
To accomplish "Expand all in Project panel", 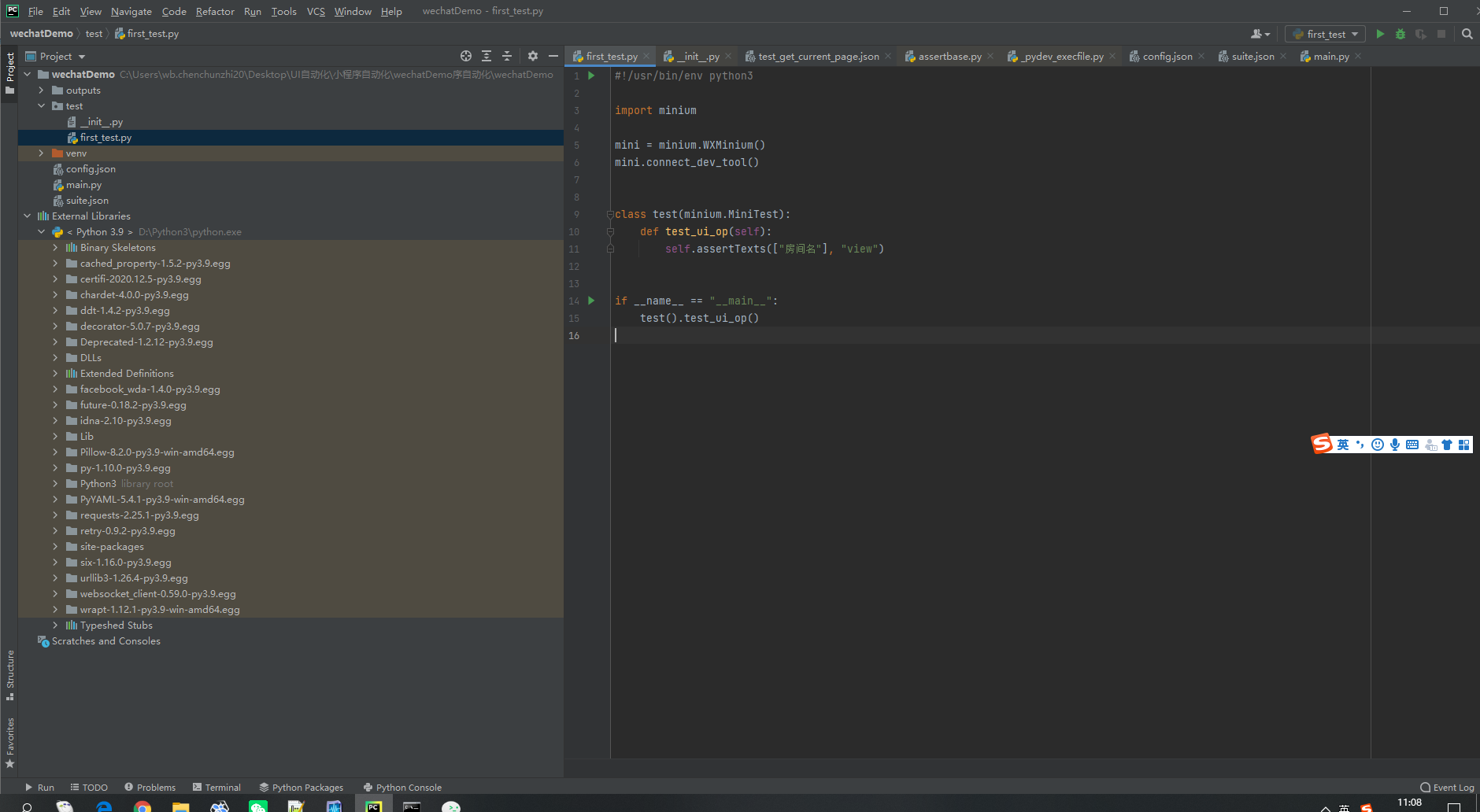I will click(487, 56).
